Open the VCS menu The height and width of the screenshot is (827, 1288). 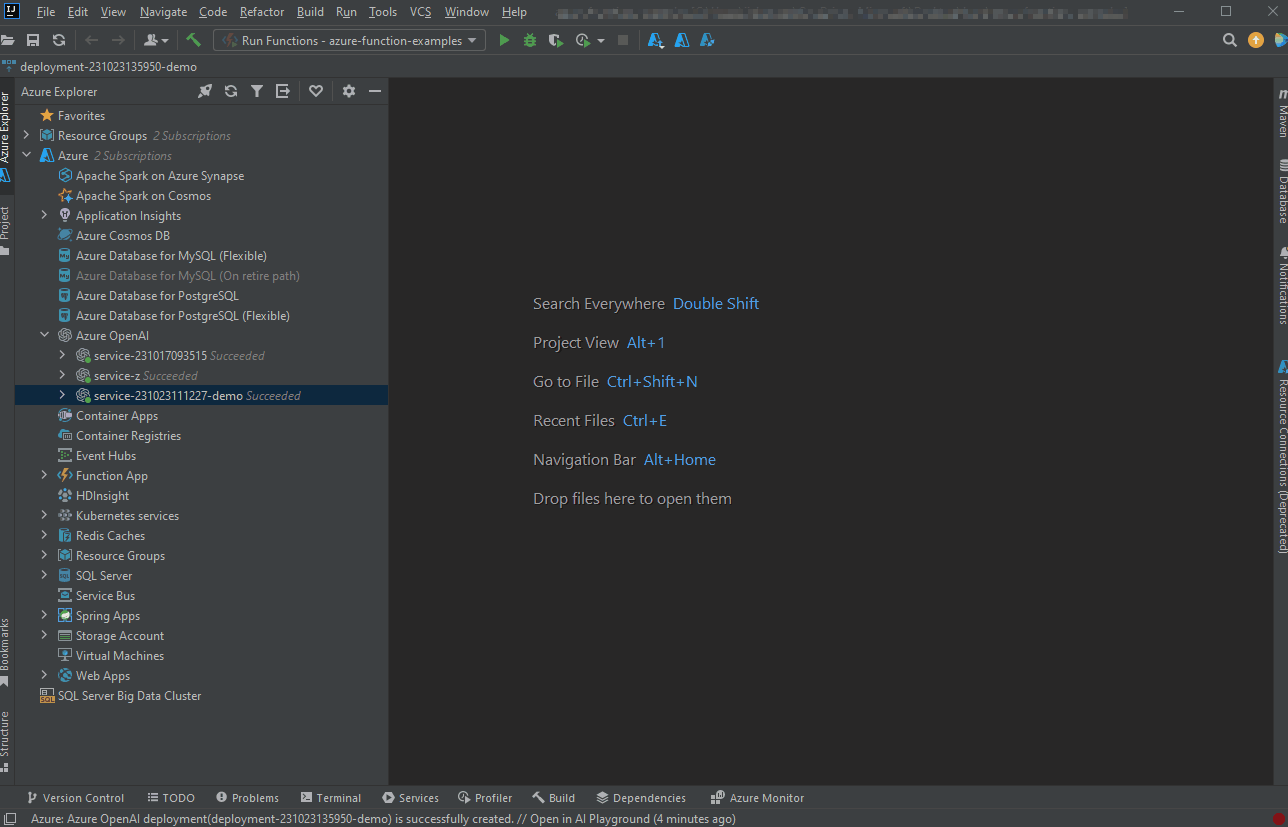coord(421,12)
